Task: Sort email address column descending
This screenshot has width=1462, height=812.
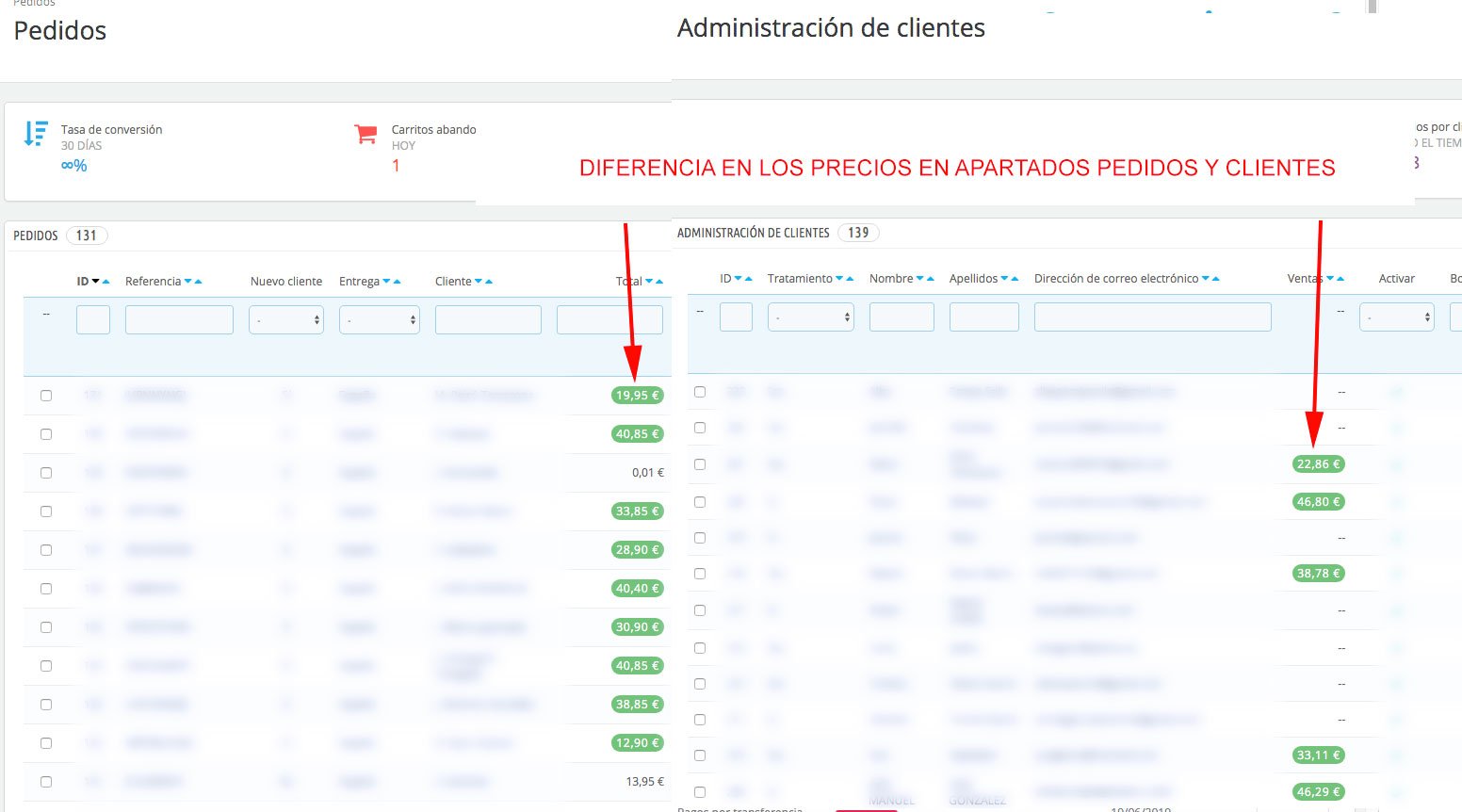Action: pos(1207,279)
